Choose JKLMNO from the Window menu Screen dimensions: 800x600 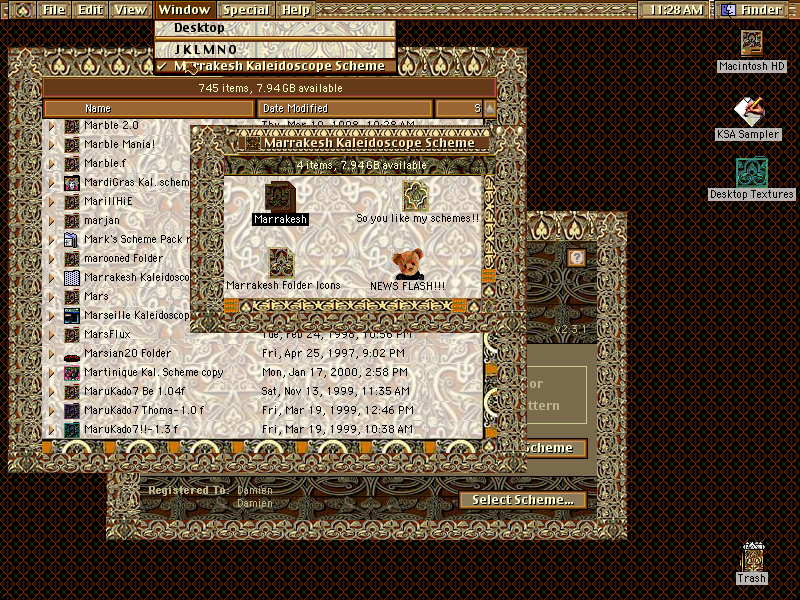point(275,49)
